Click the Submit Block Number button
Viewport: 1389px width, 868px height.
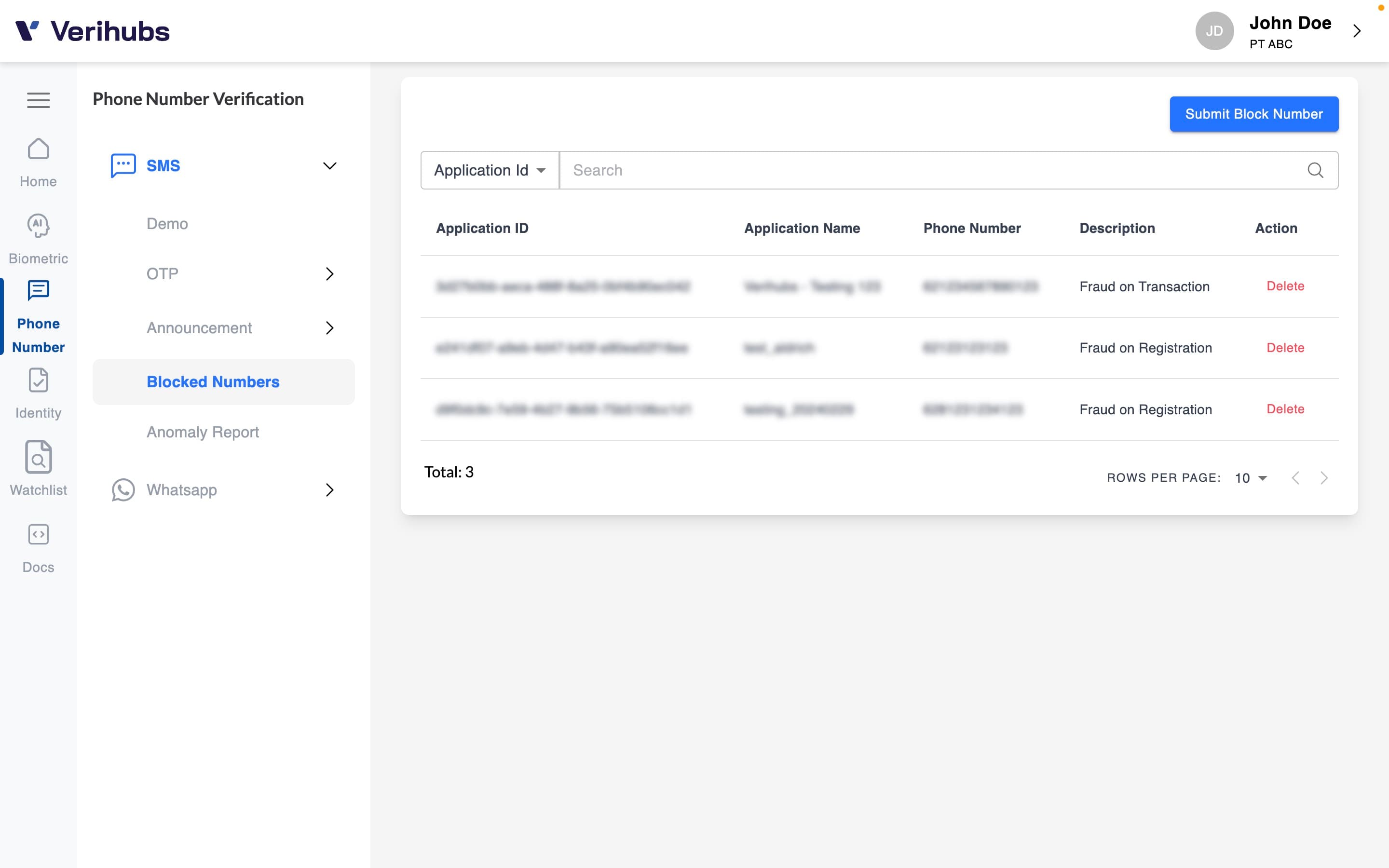1254,113
